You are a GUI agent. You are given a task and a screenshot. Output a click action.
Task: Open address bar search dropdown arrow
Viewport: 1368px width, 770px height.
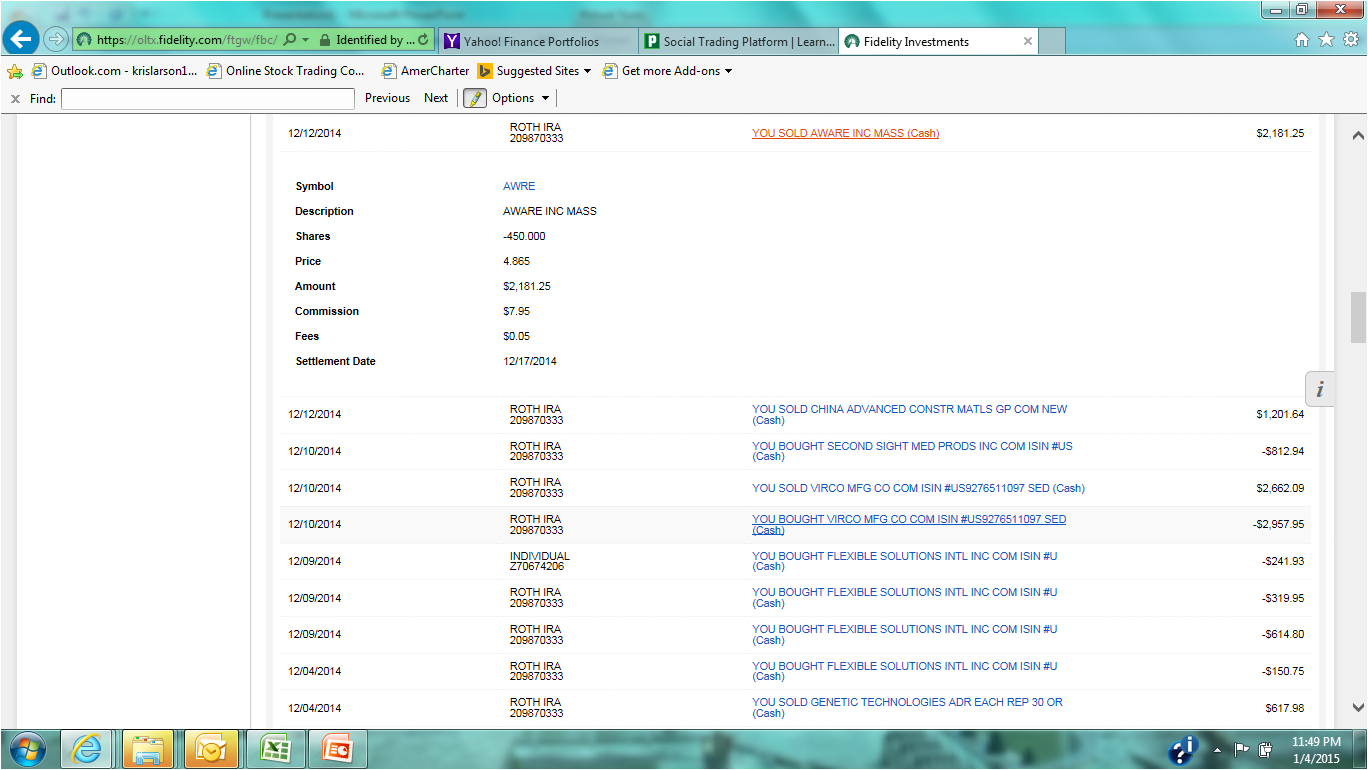305,40
